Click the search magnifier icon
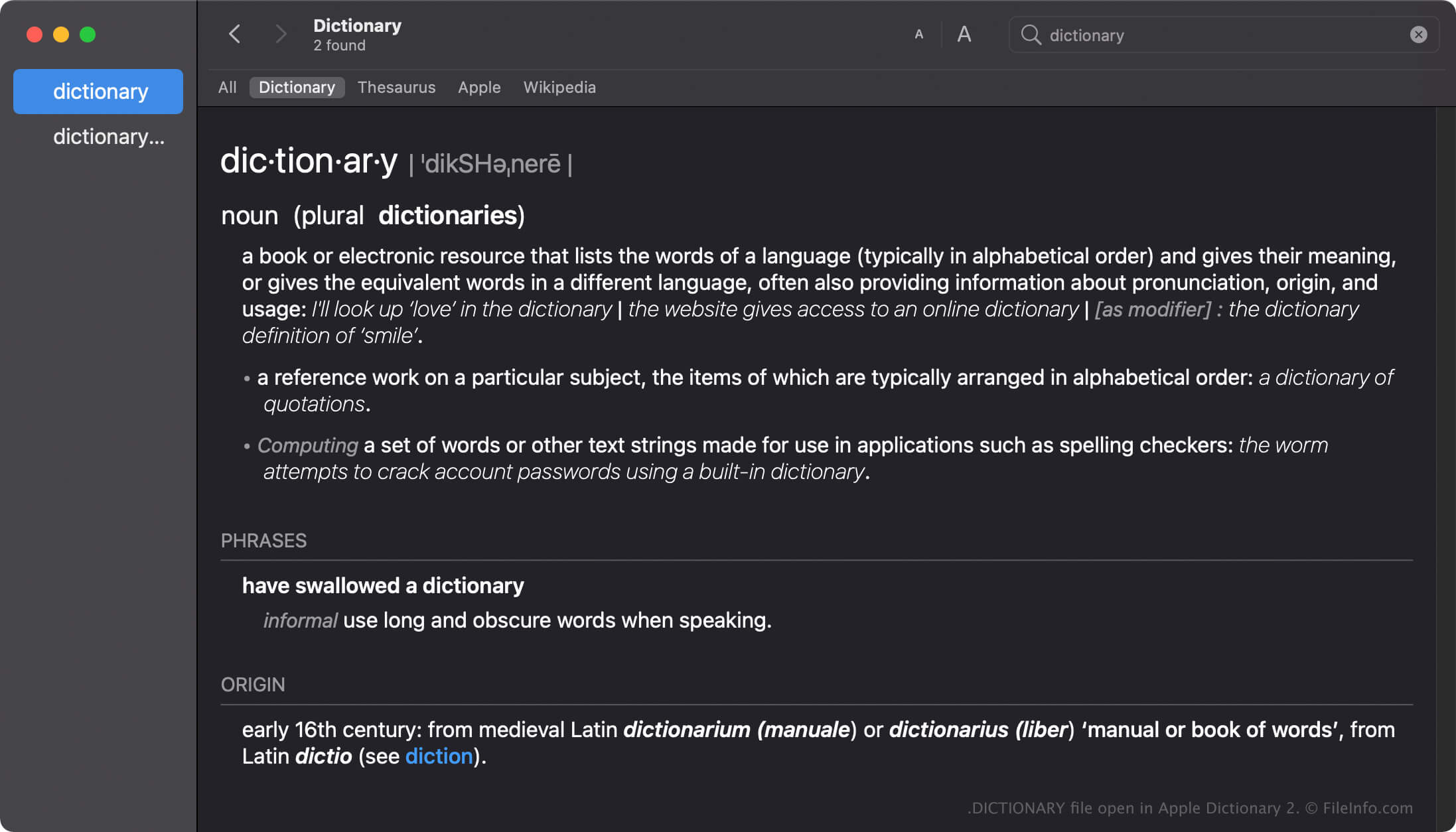1456x832 pixels. tap(1030, 35)
